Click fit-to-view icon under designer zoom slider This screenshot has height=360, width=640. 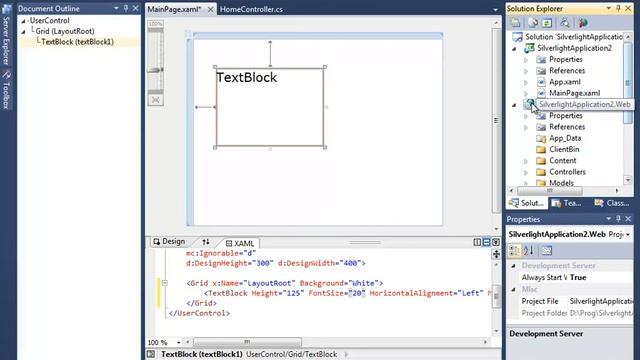point(156,100)
